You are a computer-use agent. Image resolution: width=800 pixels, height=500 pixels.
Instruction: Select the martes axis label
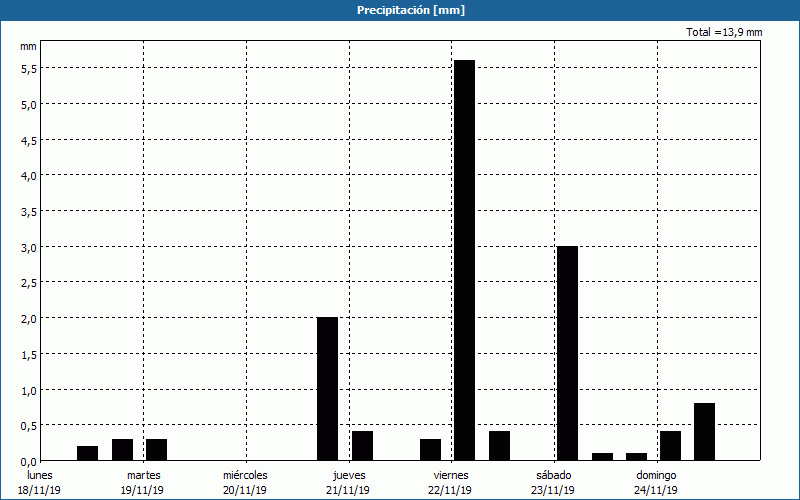click(144, 475)
